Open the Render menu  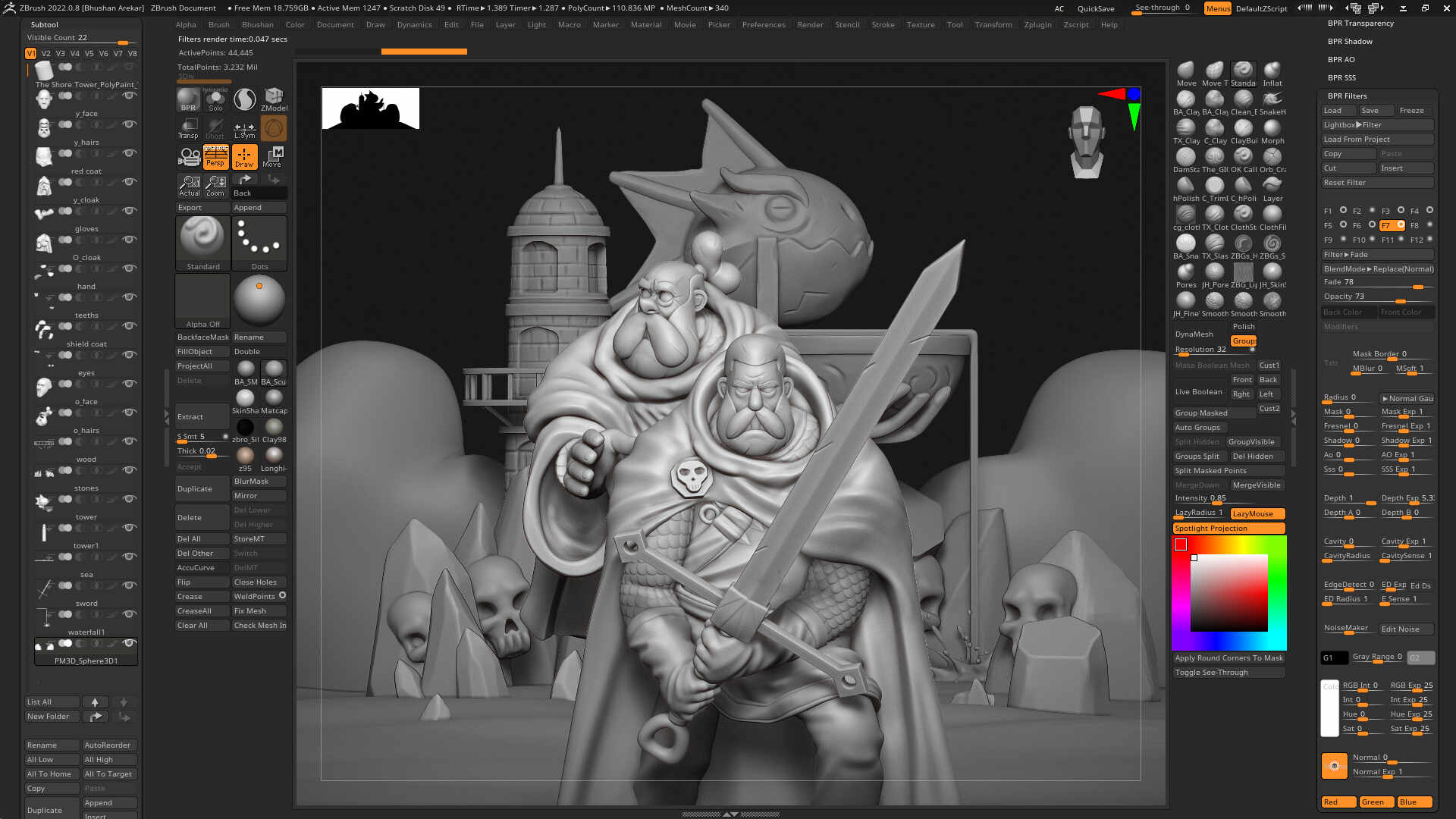(x=810, y=24)
